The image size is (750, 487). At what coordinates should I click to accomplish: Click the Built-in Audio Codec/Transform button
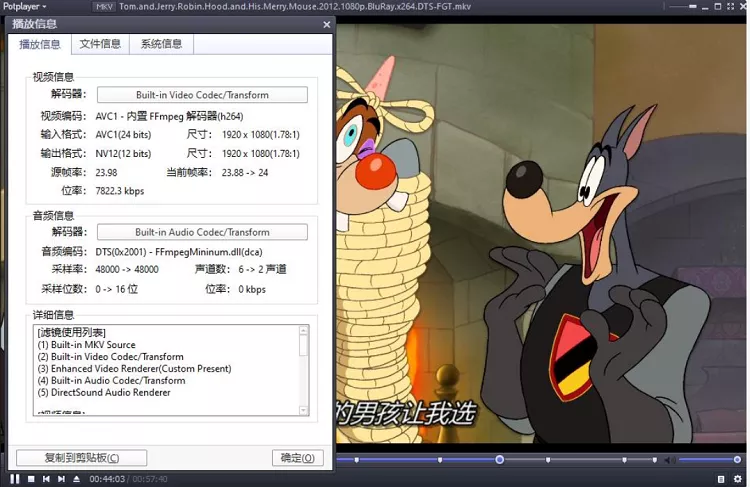pyautogui.click(x=202, y=232)
